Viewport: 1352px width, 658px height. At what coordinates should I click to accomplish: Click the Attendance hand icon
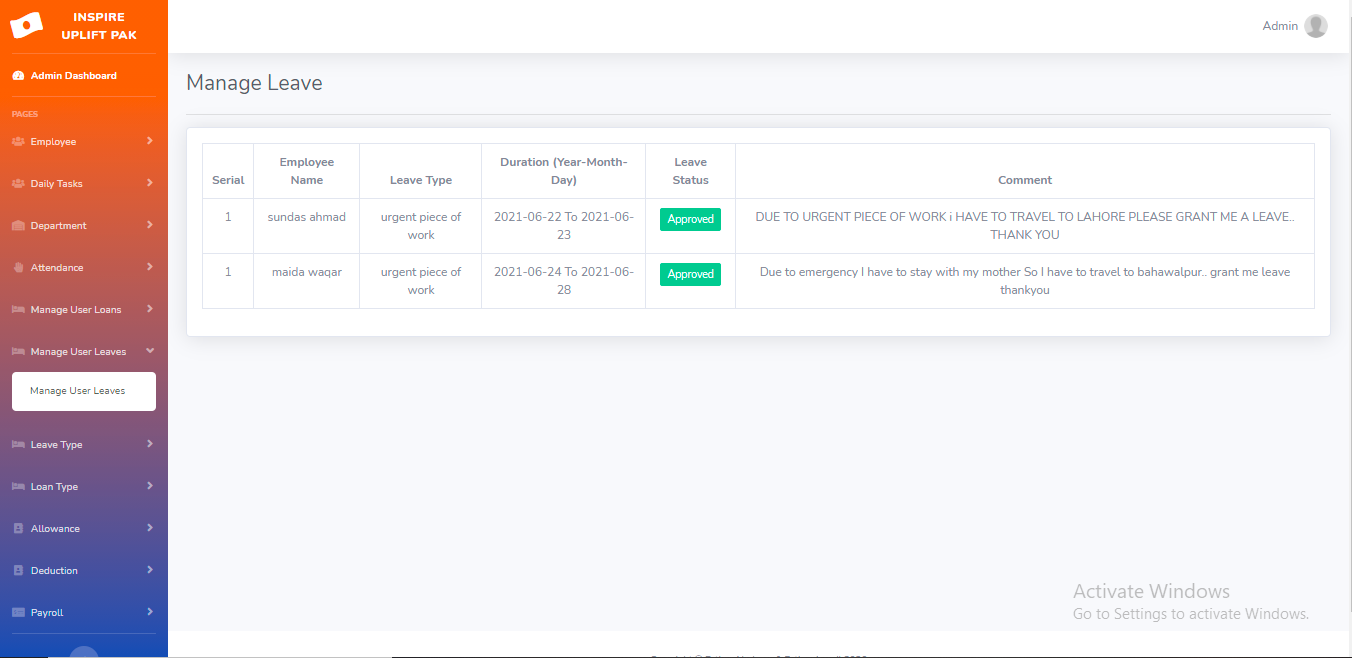(18, 268)
